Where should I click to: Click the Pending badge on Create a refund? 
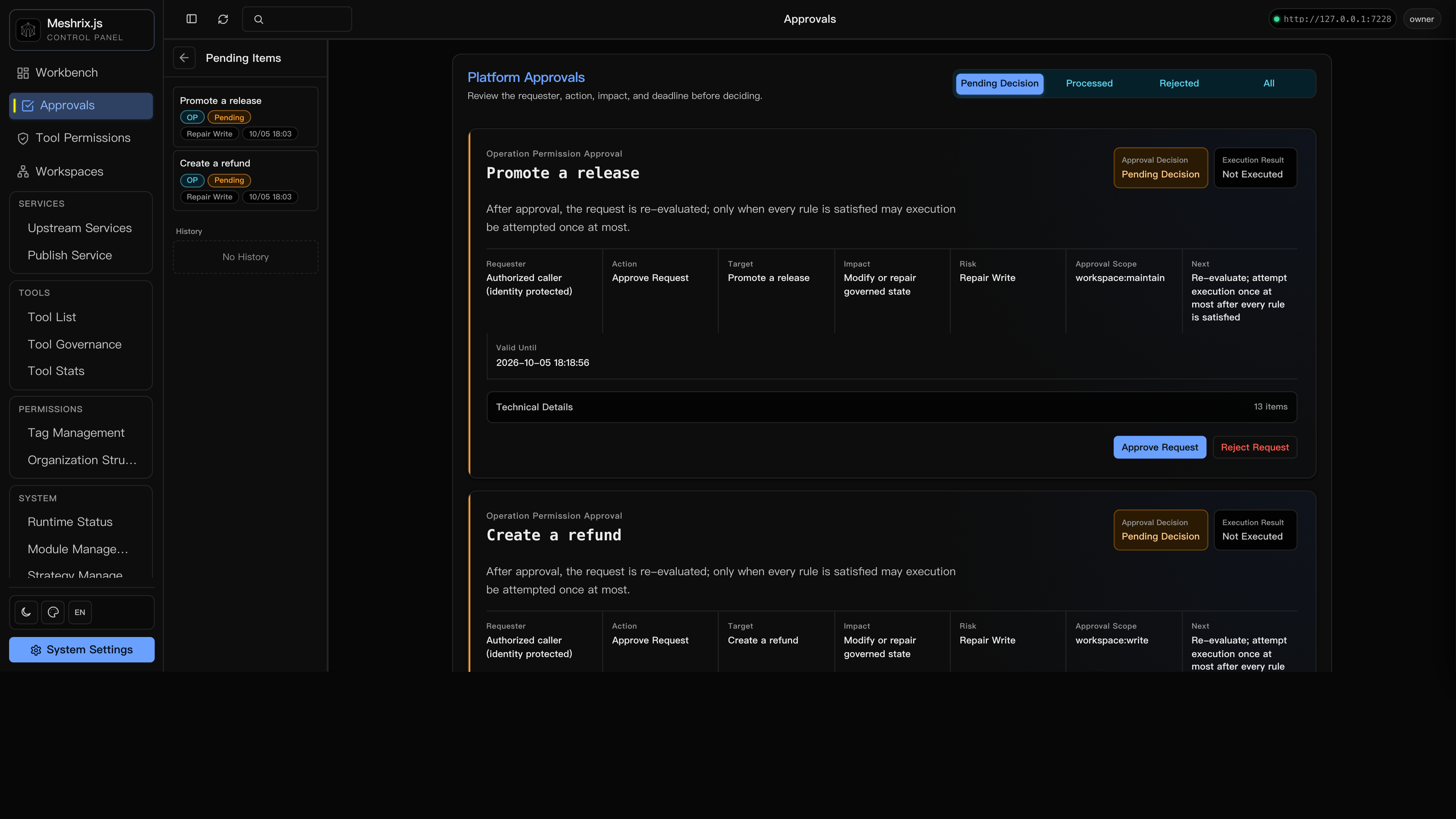tap(229, 180)
